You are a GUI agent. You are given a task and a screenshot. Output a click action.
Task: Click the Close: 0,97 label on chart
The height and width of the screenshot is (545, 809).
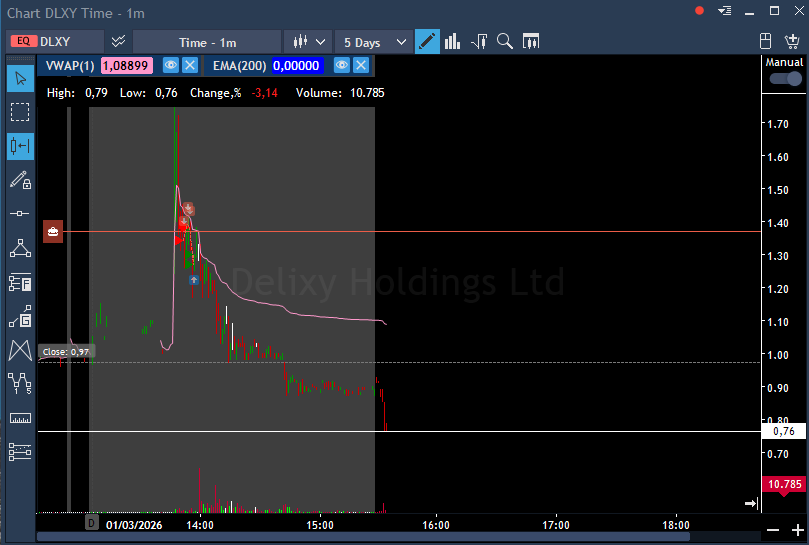pos(67,351)
